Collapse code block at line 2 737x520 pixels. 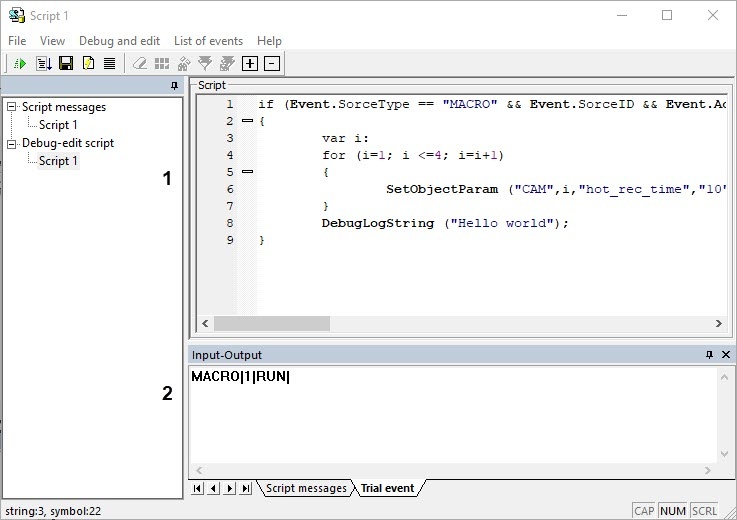coord(247,121)
